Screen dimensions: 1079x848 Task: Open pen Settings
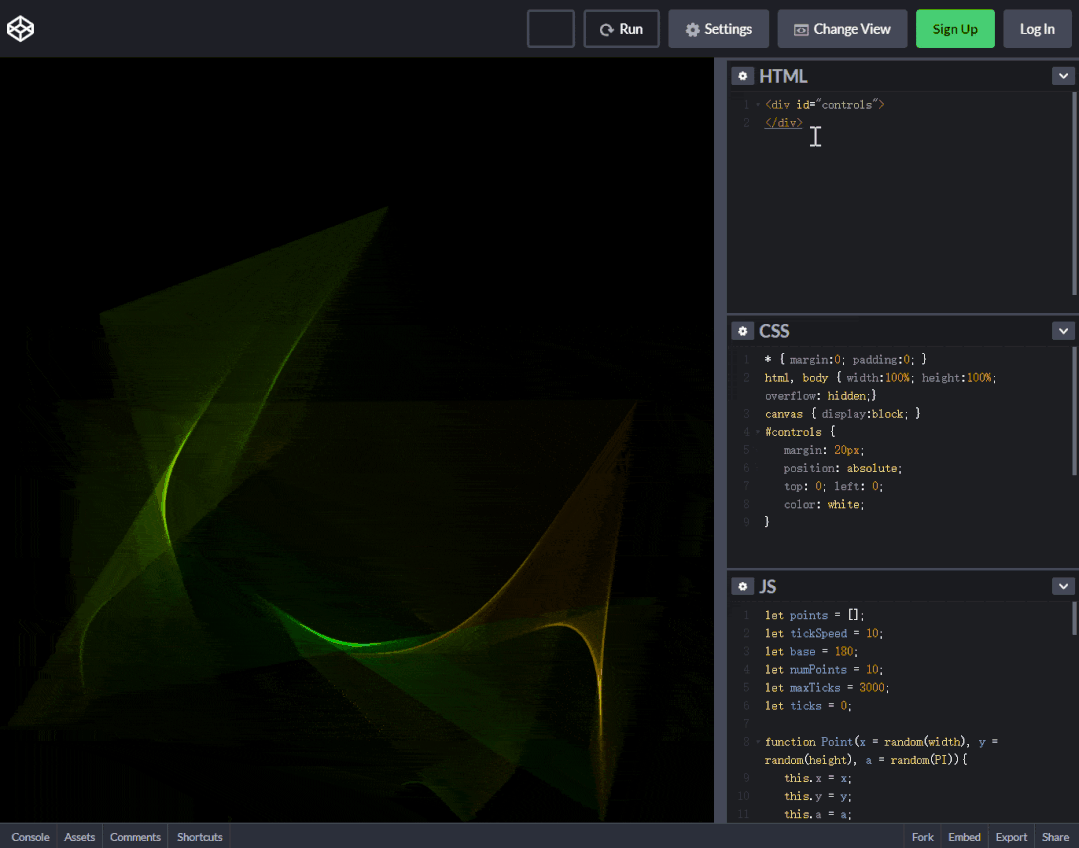point(718,29)
